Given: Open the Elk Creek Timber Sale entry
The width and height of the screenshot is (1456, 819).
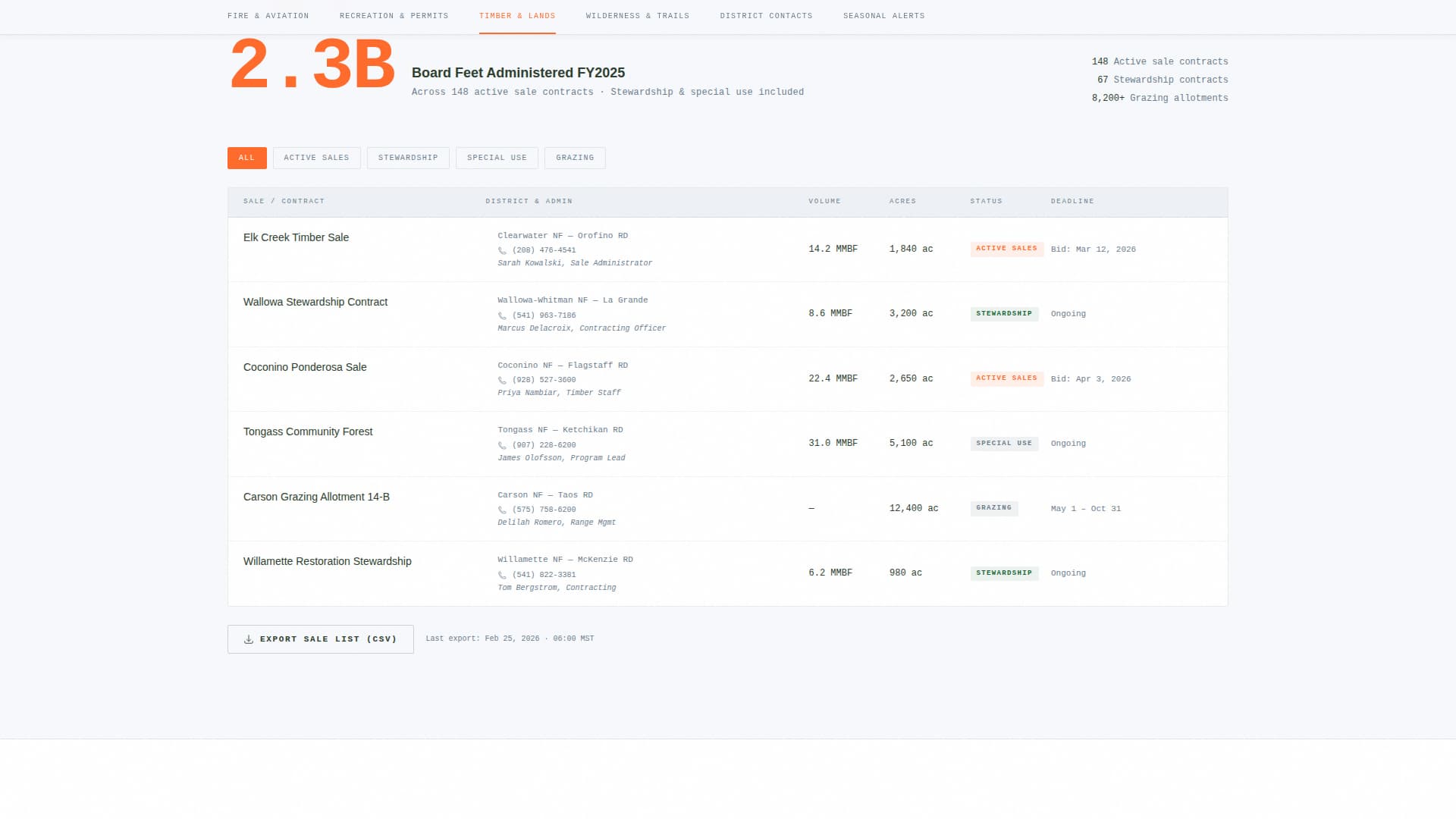Looking at the screenshot, I should coord(296,237).
